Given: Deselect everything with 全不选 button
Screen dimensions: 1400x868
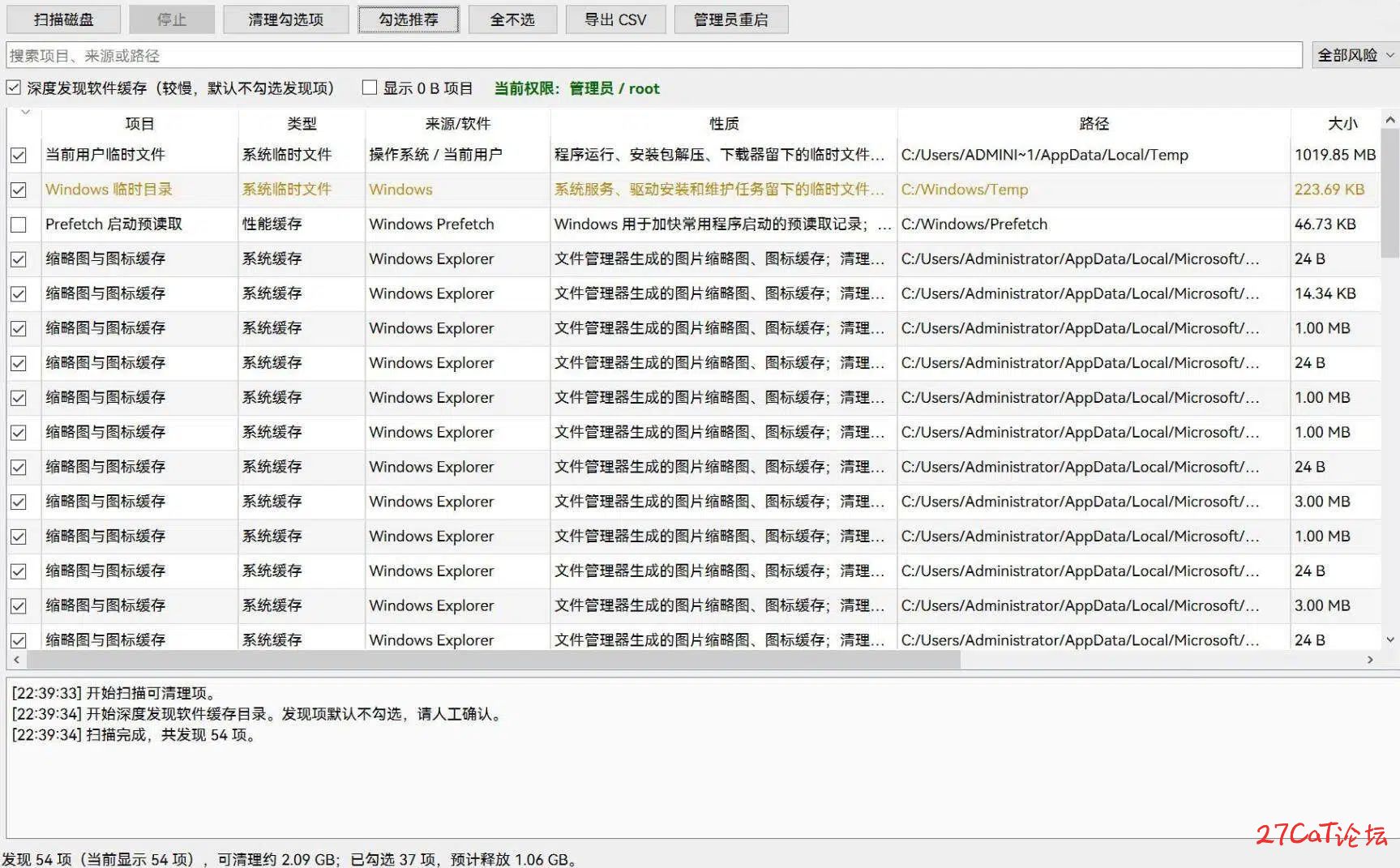Looking at the screenshot, I should click(512, 19).
